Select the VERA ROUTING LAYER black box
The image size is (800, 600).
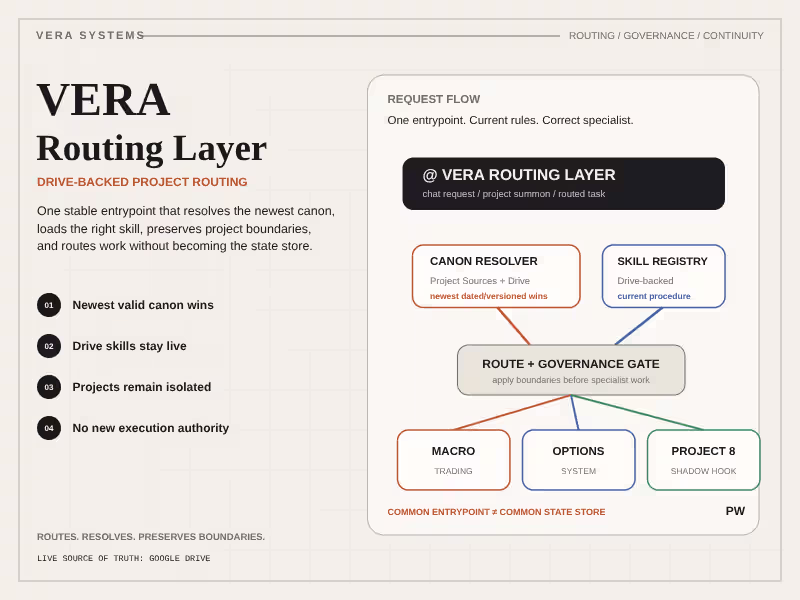(563, 184)
